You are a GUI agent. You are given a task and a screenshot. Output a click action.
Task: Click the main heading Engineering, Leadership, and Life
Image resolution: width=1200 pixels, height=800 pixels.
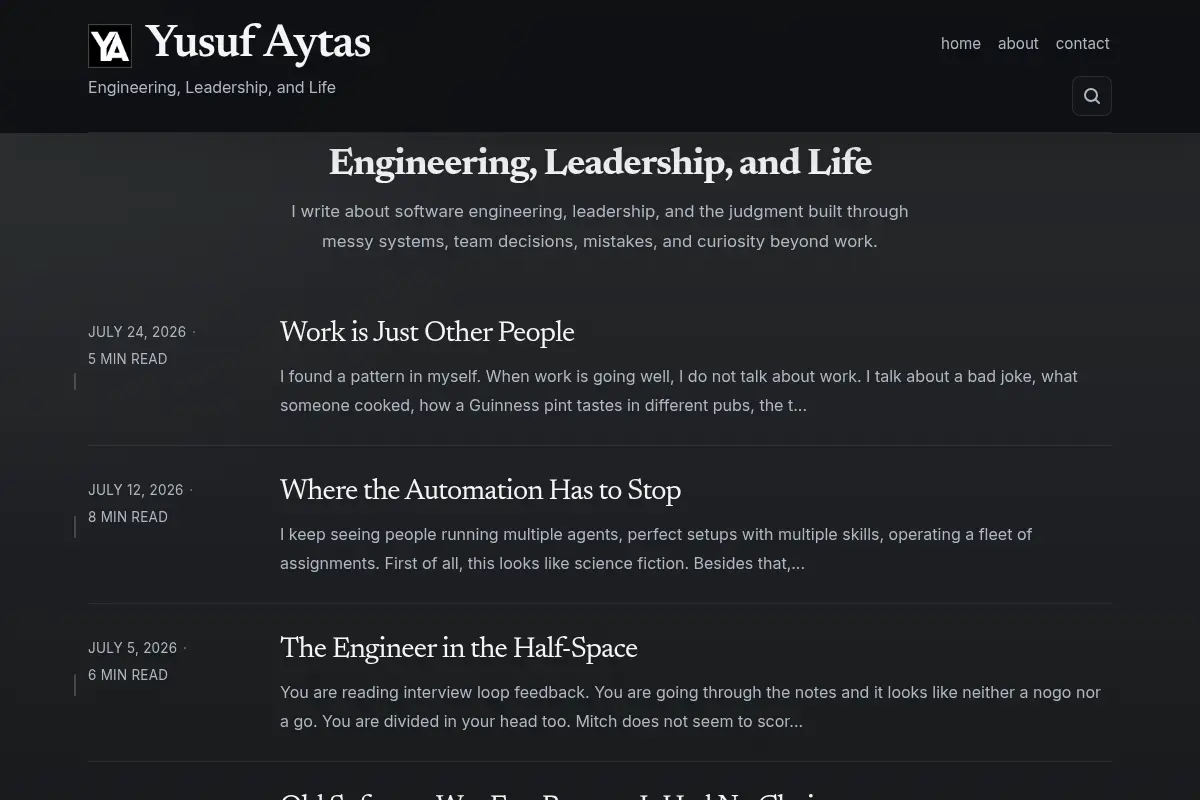point(600,163)
